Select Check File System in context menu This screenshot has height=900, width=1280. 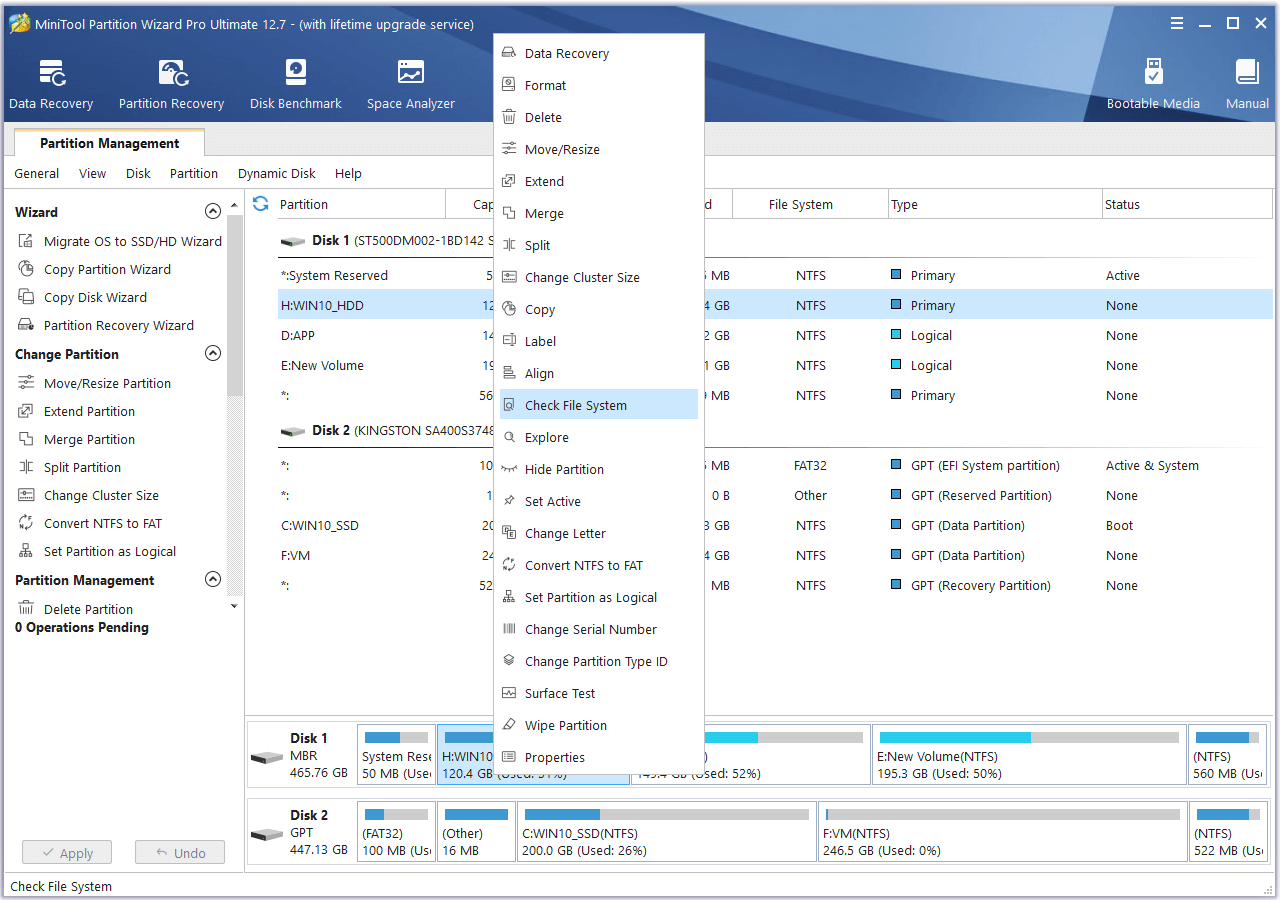click(x=599, y=405)
